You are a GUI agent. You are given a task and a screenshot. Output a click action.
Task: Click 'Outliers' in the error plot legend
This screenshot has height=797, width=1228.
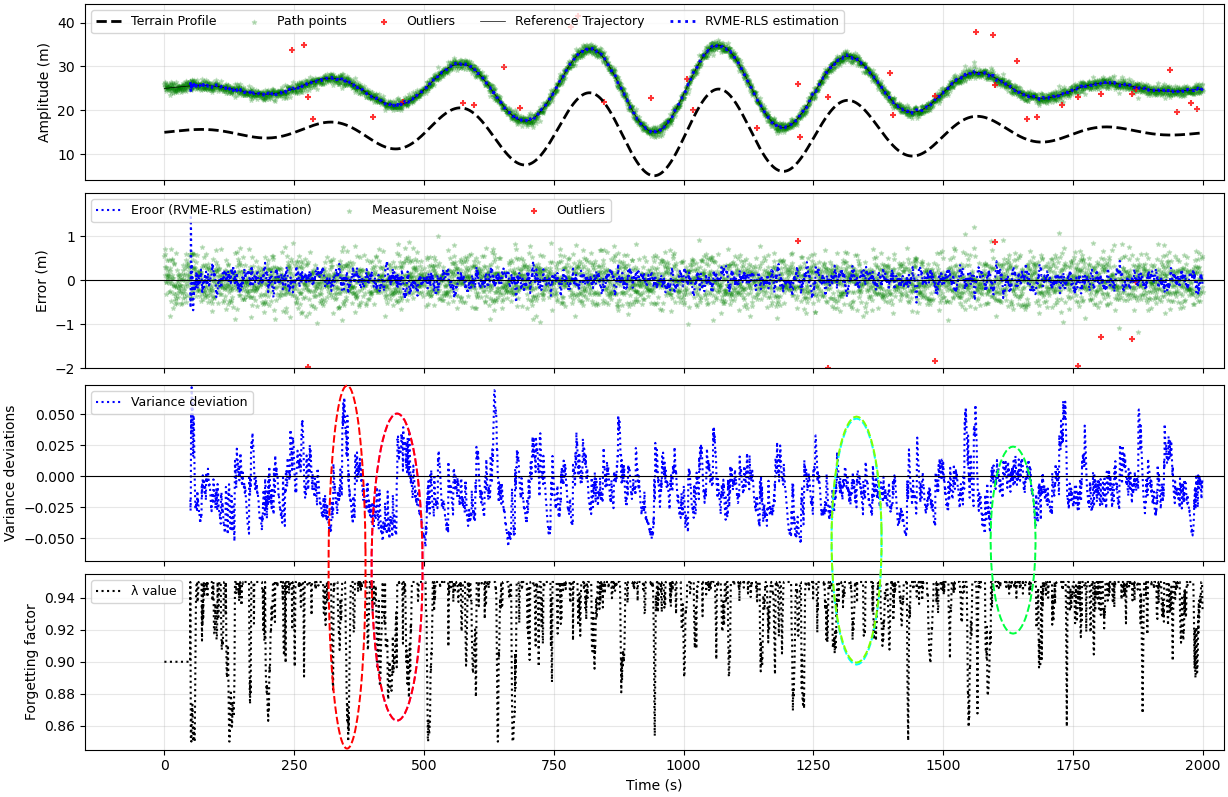coord(580,210)
